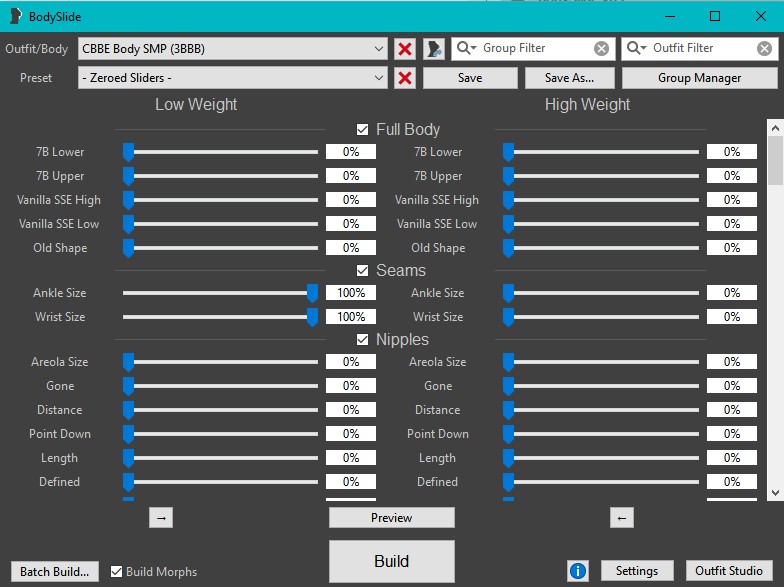Click the Low Weight 7B Lower slider handle
This screenshot has width=784, height=587.
[x=128, y=152]
